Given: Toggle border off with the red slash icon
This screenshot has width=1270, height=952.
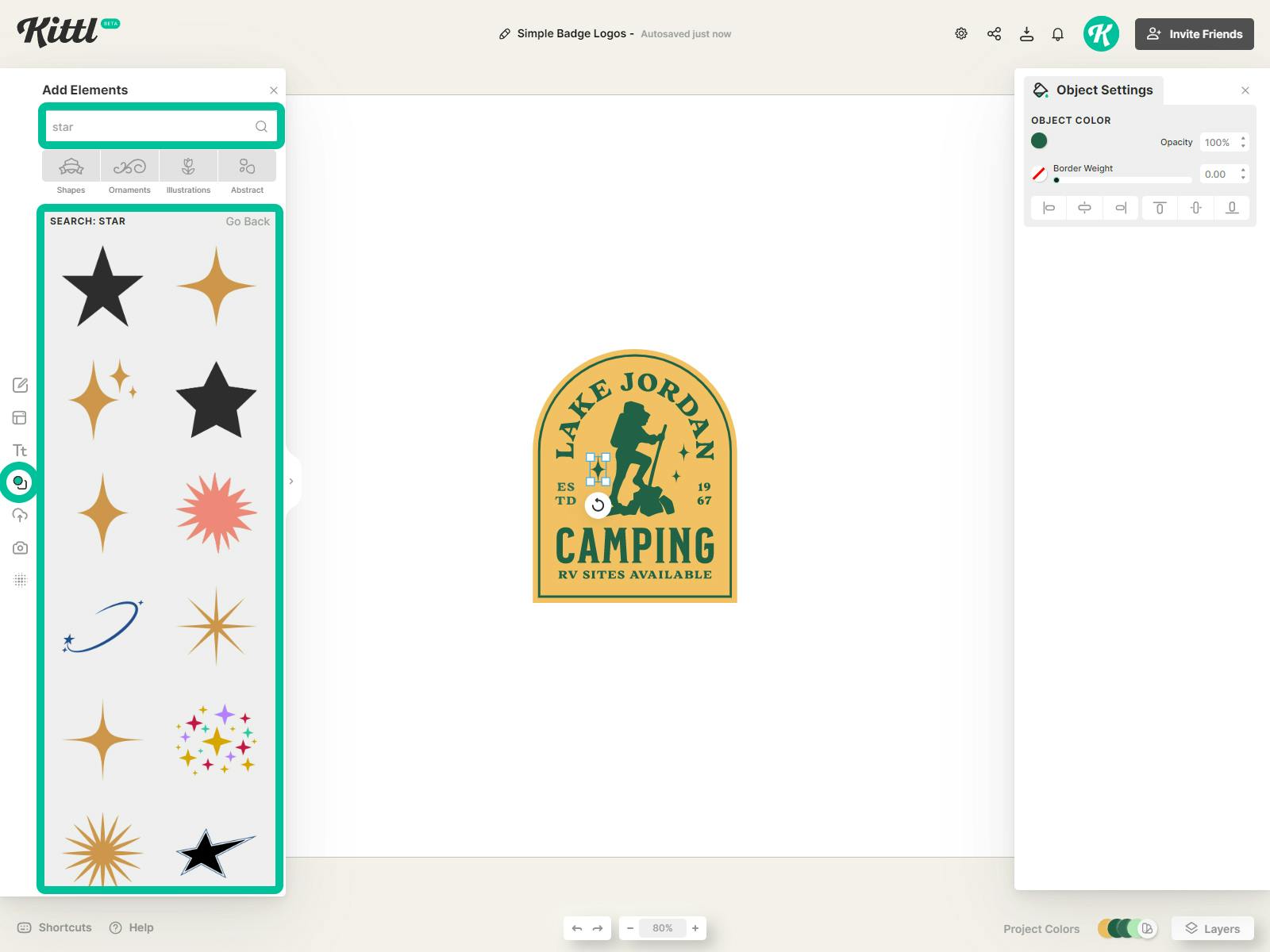Looking at the screenshot, I should (x=1039, y=174).
